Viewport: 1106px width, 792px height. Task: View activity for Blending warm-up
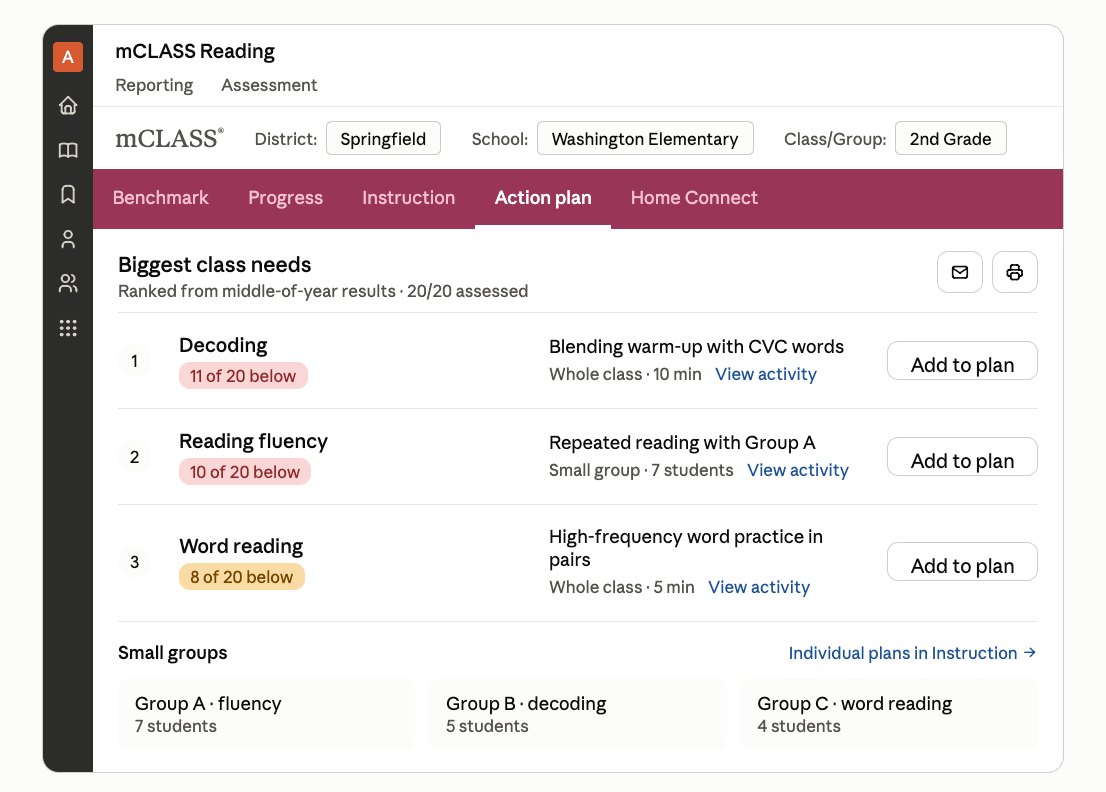(x=765, y=374)
